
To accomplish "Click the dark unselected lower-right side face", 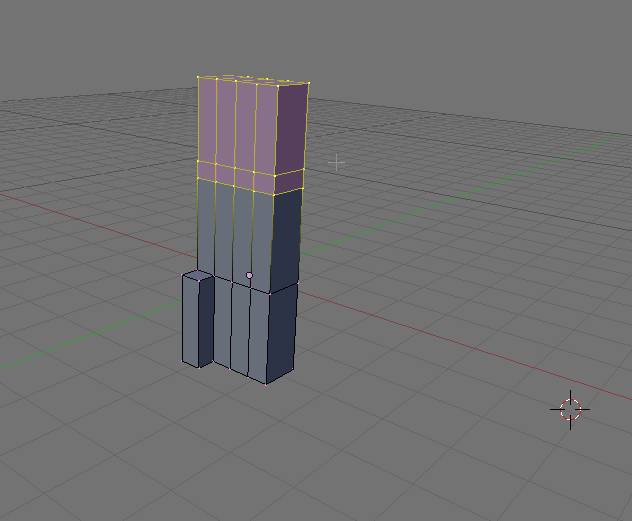I will pyautogui.click(x=282, y=332).
